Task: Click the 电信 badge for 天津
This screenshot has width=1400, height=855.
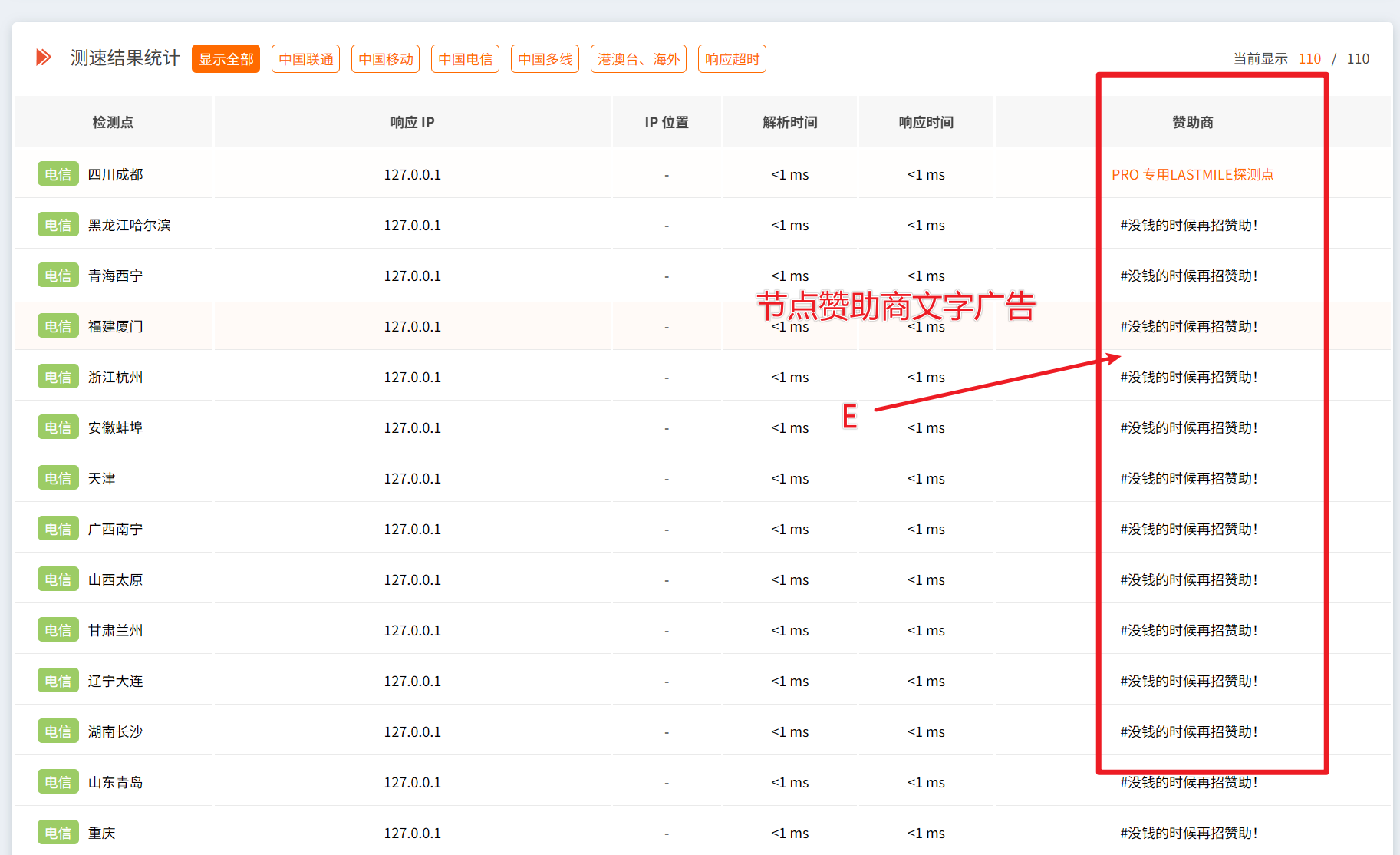Action: tap(58, 478)
